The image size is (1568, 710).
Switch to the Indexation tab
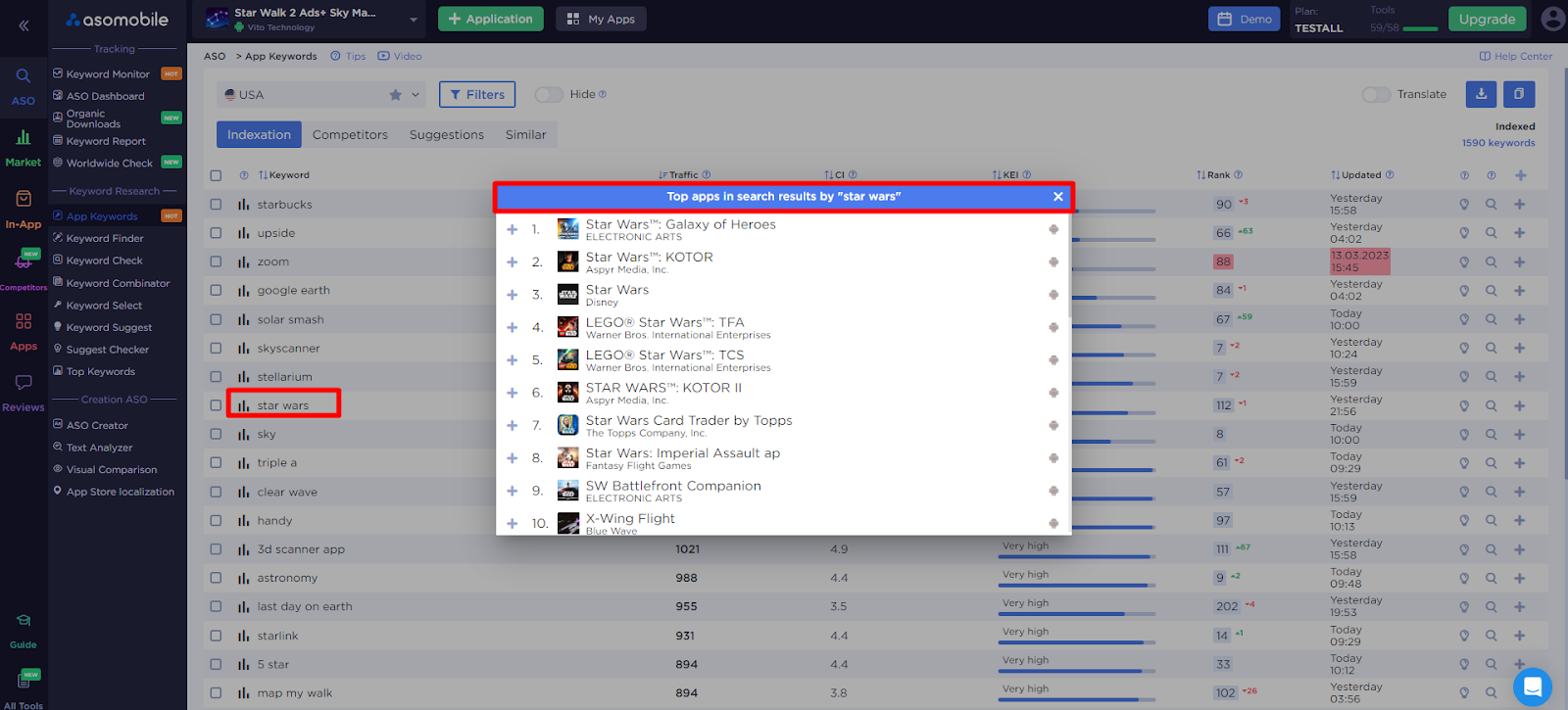pyautogui.click(x=259, y=135)
